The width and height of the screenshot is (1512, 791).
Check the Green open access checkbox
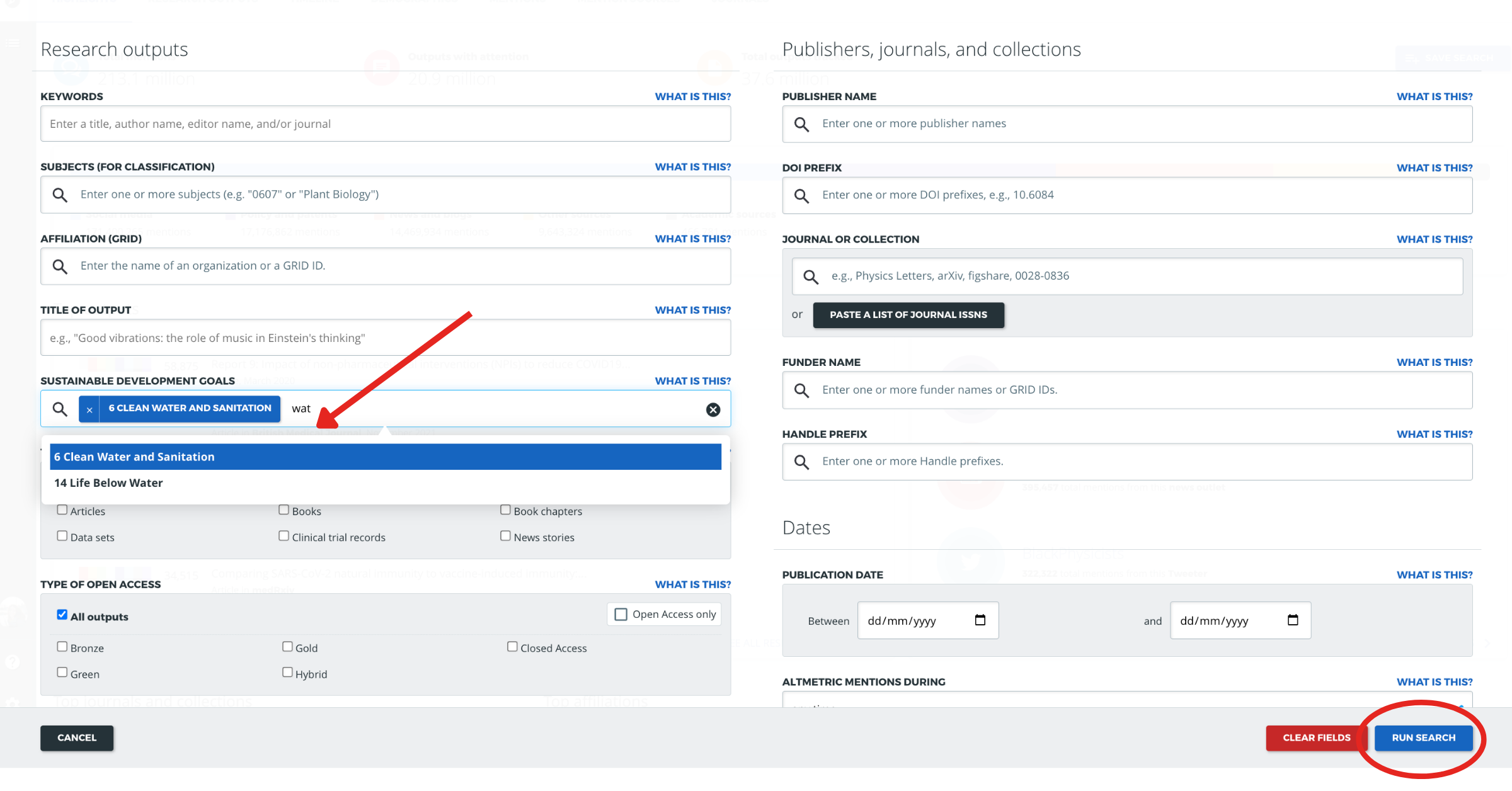62,672
